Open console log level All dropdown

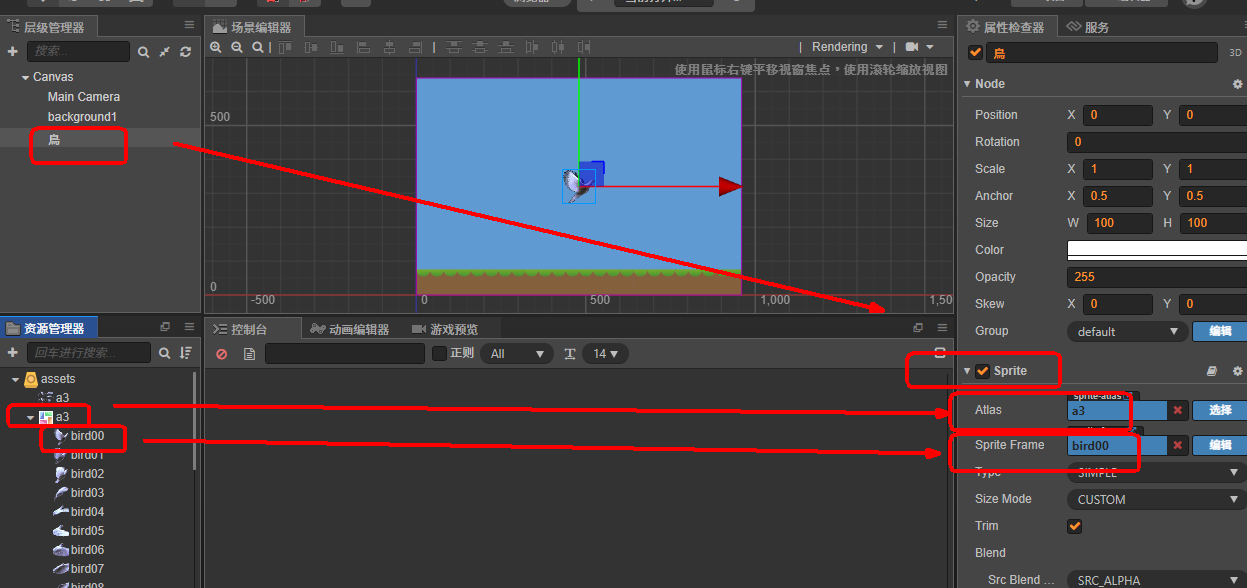coord(516,354)
